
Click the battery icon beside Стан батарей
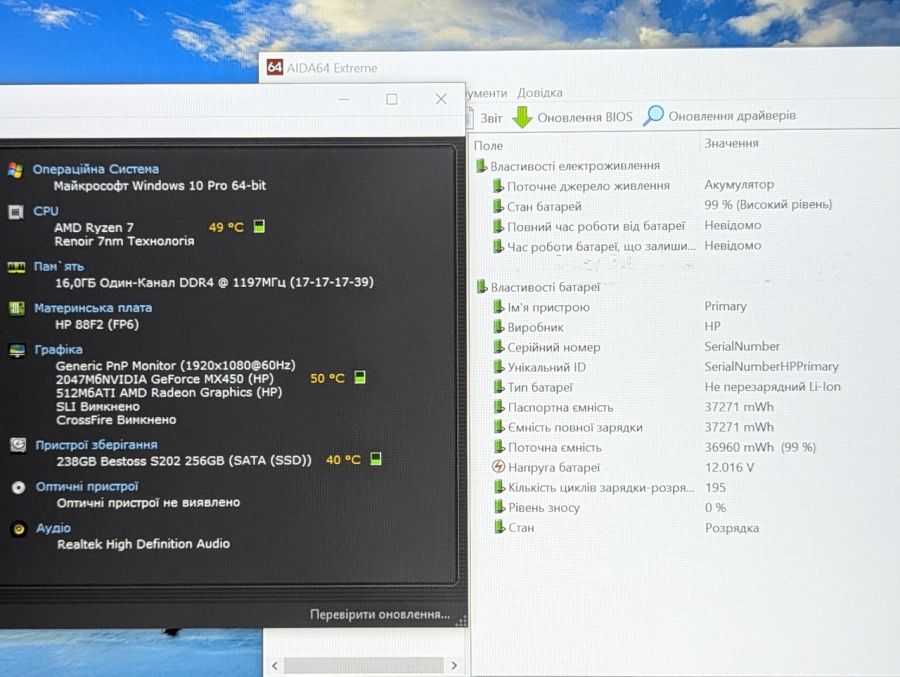[x=498, y=206]
